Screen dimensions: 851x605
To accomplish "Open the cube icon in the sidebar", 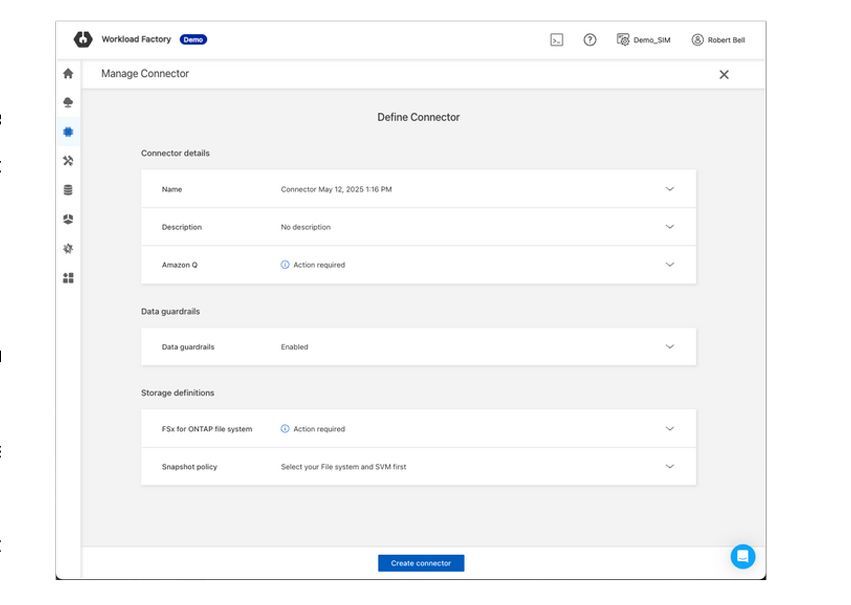I will point(68,219).
